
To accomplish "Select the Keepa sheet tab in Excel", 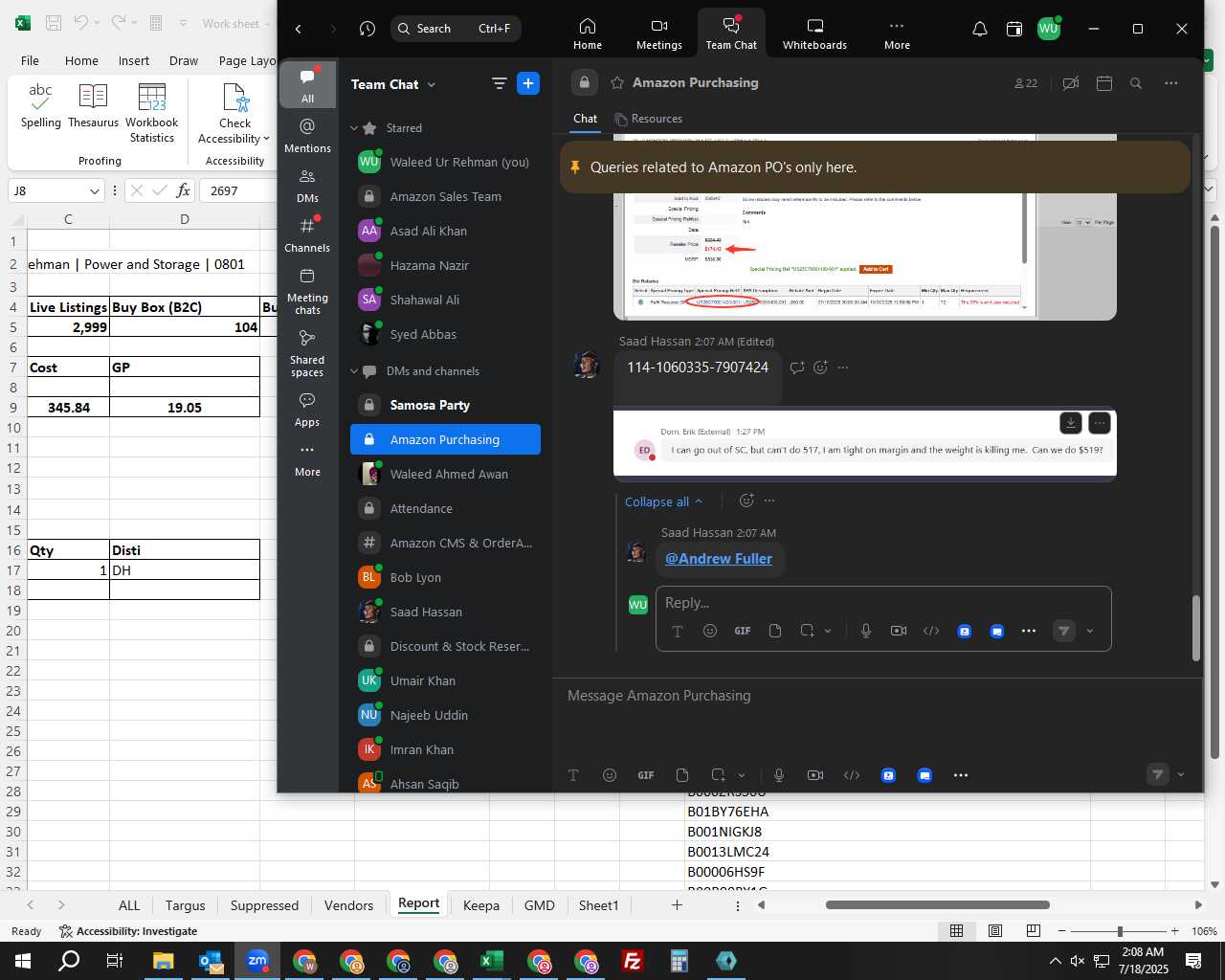I will 481,905.
